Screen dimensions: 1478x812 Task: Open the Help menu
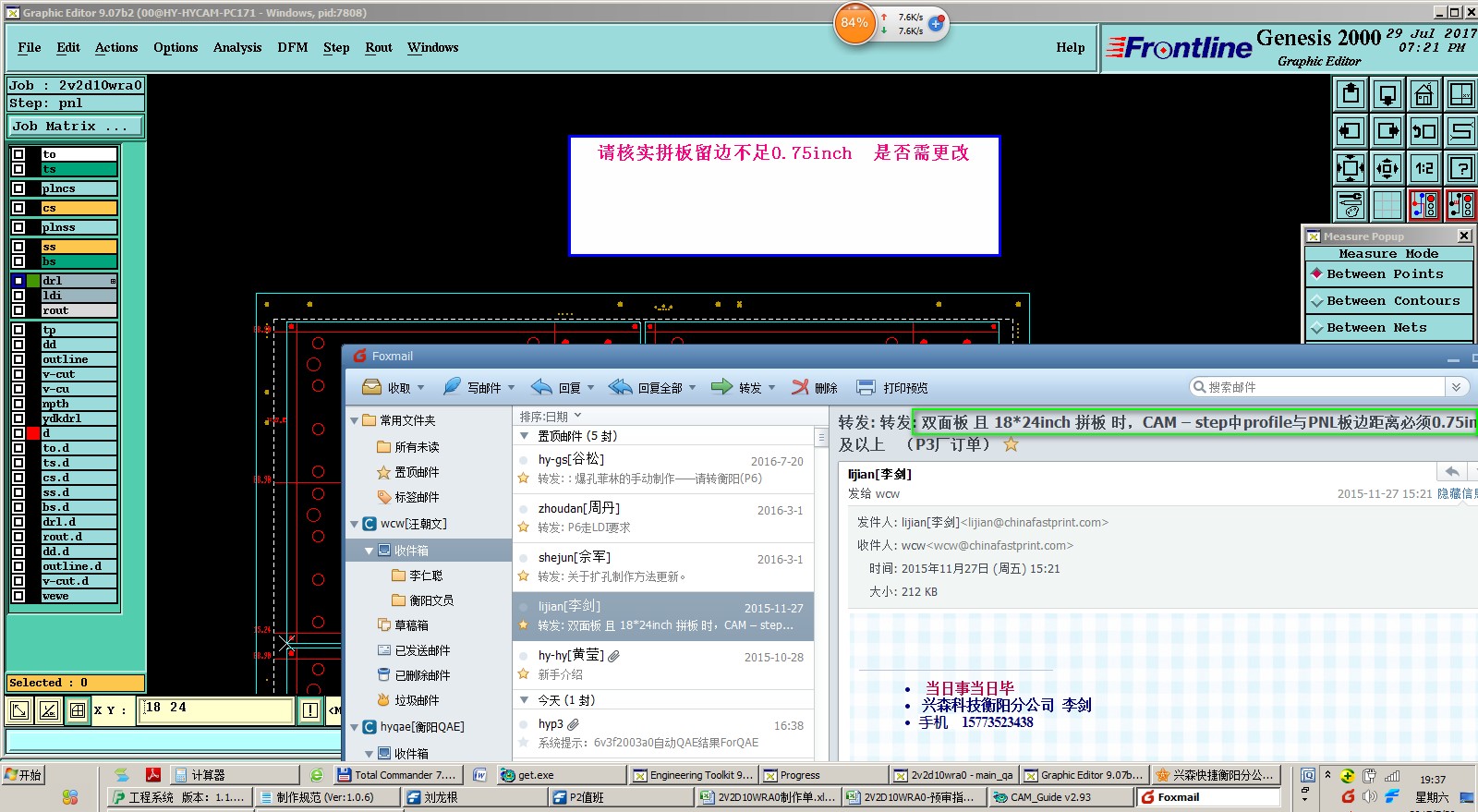click(1071, 48)
